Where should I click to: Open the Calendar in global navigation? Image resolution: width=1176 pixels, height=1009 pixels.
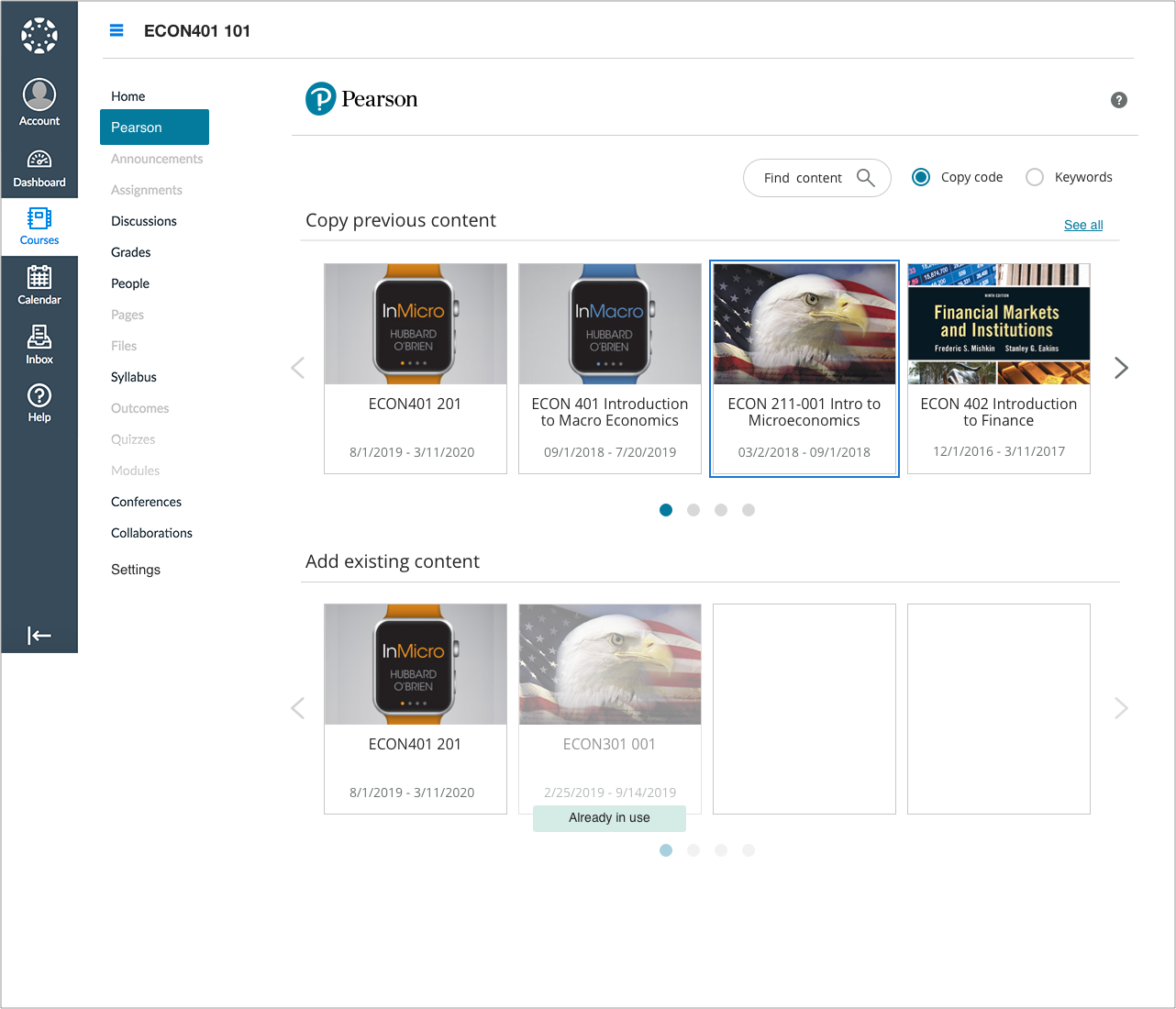pyautogui.click(x=39, y=285)
